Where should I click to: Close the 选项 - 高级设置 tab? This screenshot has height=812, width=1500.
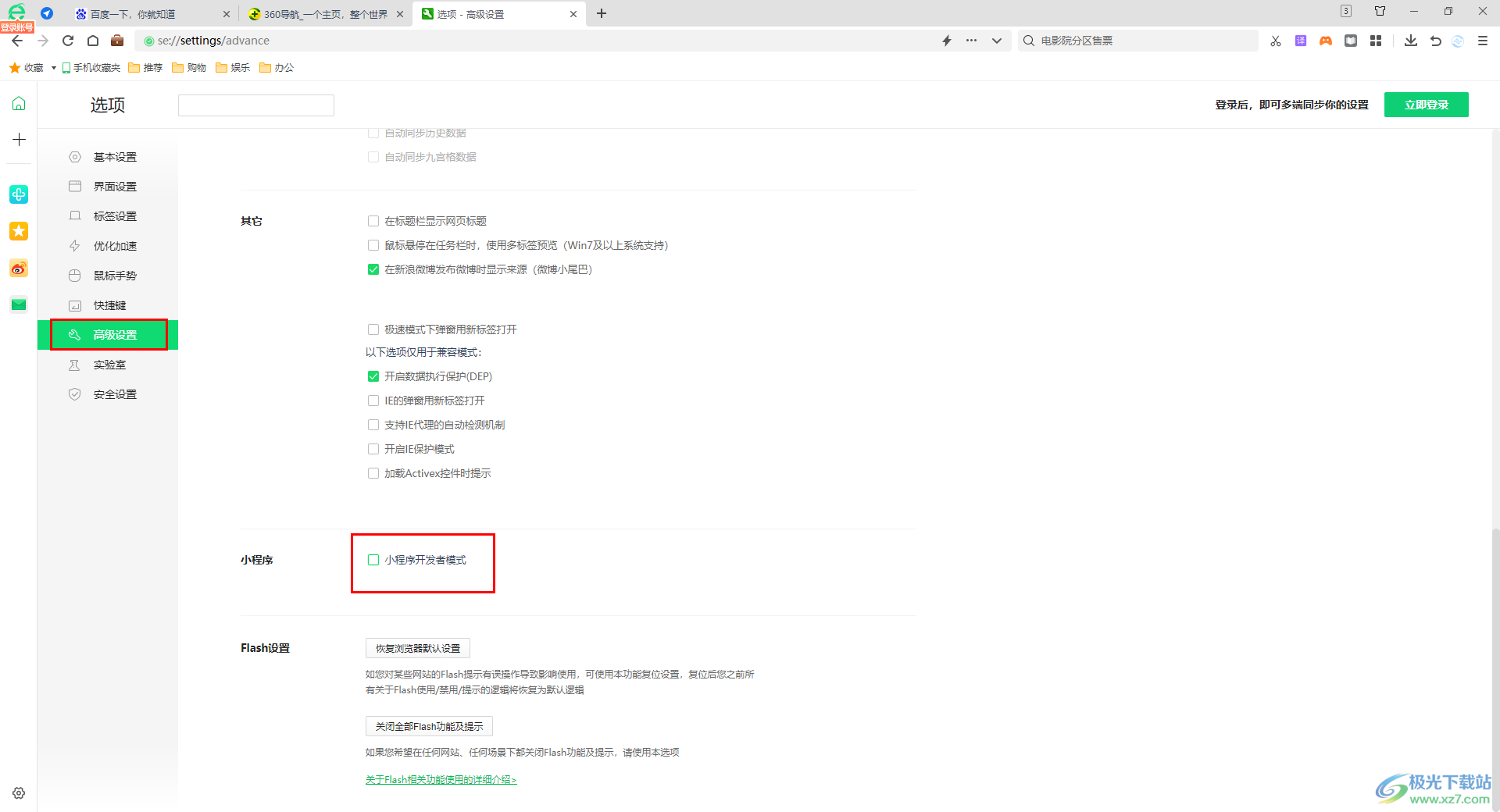[x=573, y=14]
